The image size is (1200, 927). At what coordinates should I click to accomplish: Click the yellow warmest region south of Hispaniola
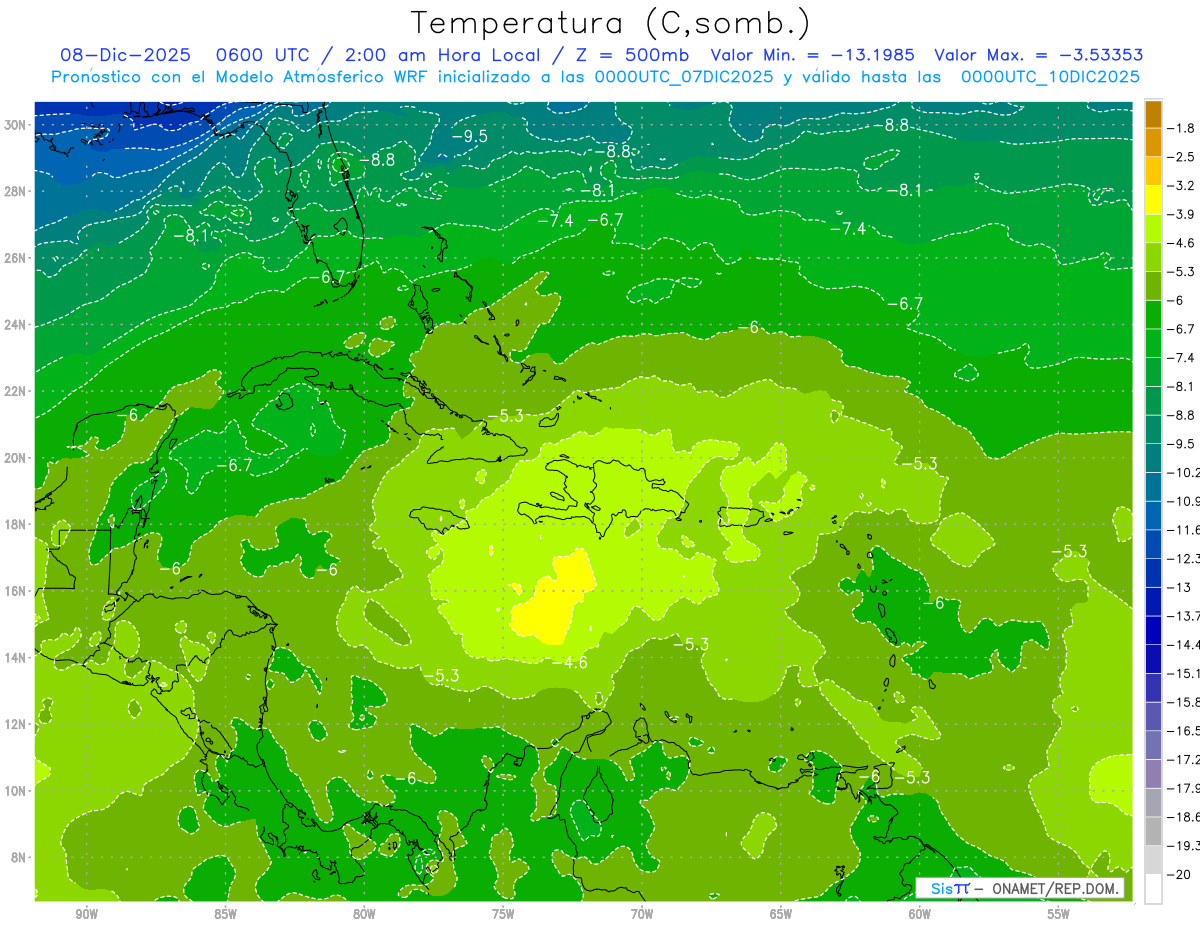pyautogui.click(x=554, y=599)
